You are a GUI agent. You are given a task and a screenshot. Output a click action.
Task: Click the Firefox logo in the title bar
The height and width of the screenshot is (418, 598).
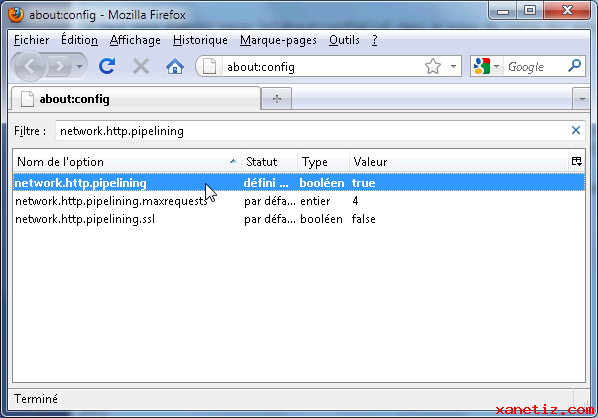(x=16, y=14)
